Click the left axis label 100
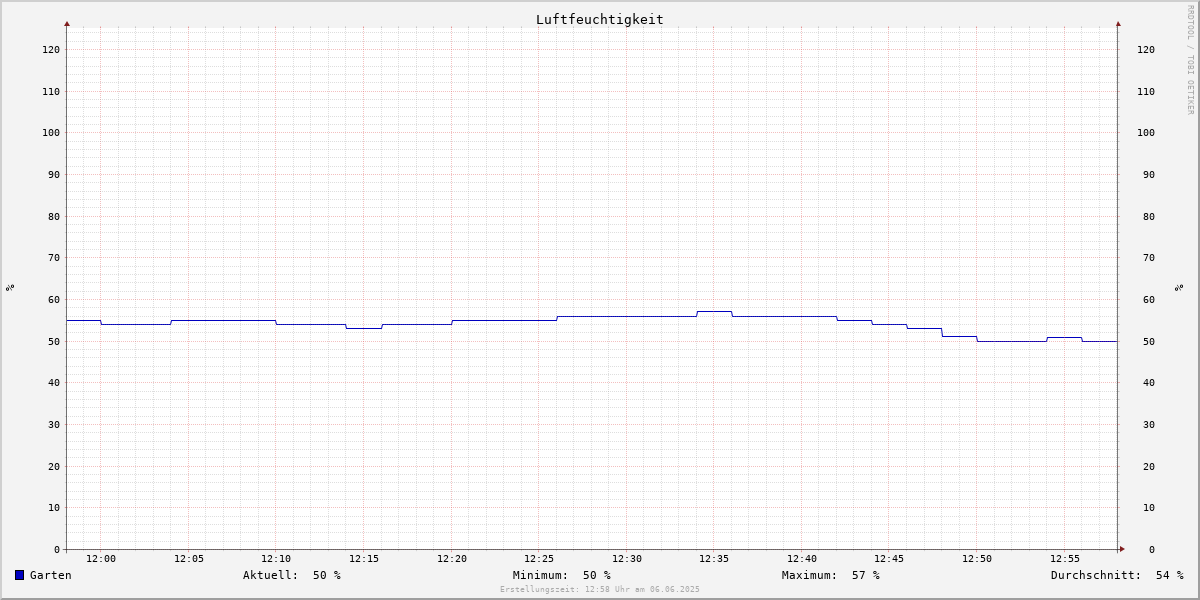The height and width of the screenshot is (600, 1200). (x=51, y=132)
